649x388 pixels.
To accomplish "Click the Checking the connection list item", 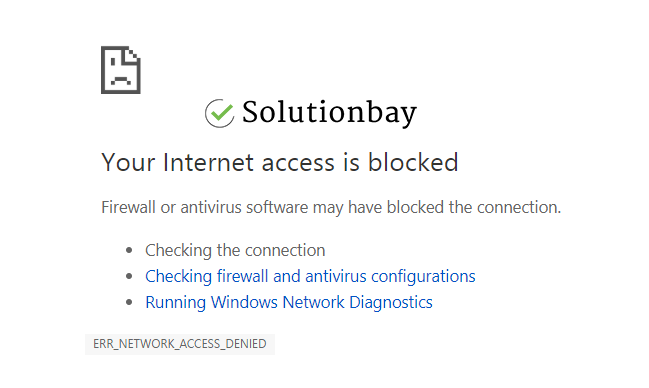I will (x=235, y=251).
